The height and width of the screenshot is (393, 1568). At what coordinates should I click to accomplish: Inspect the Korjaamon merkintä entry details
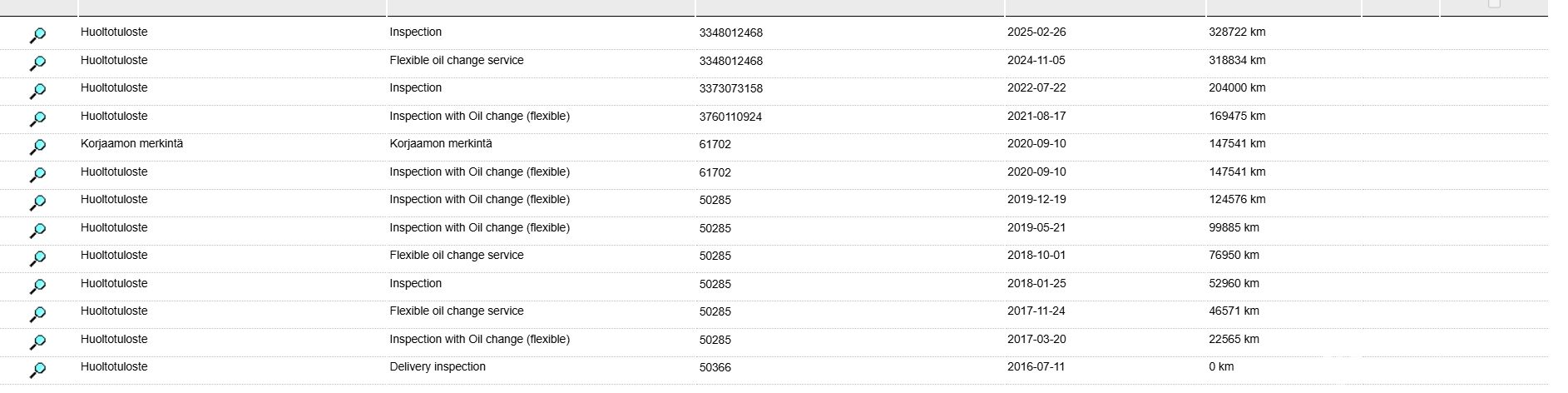tap(37, 147)
